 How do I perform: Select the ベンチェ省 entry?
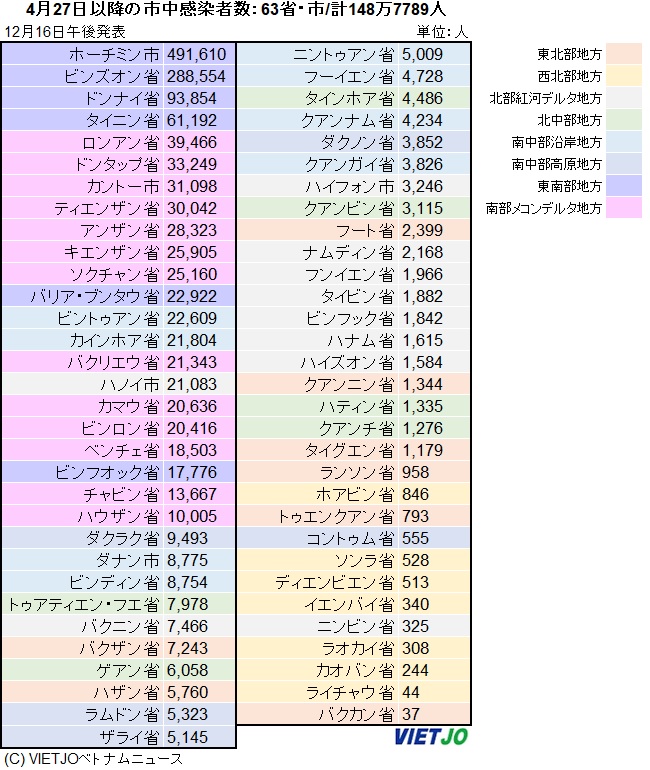coord(121,450)
